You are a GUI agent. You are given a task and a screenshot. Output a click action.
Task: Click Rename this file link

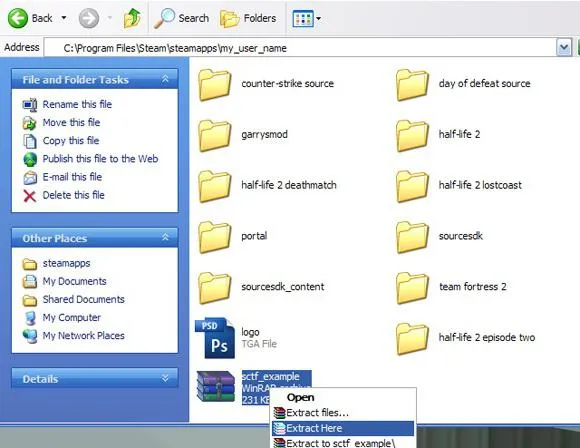tap(77, 104)
